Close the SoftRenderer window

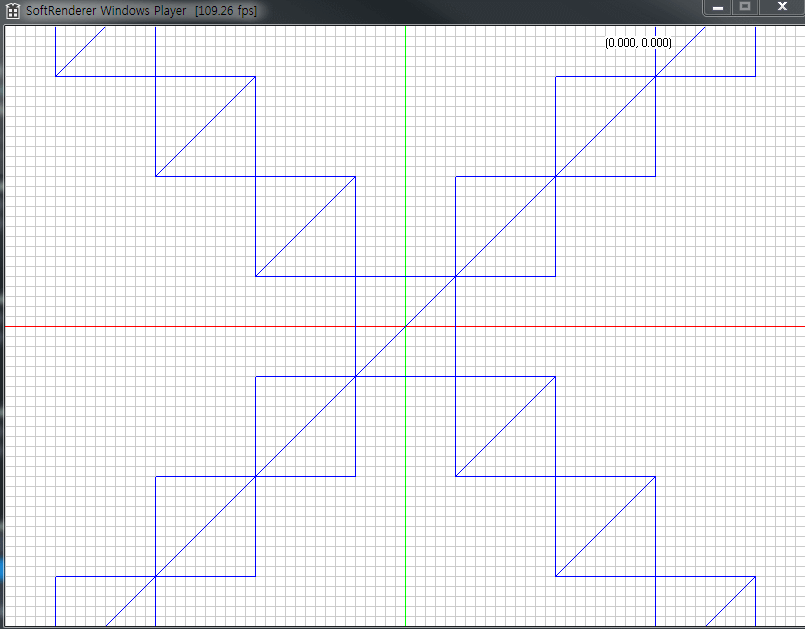[x=782, y=7]
